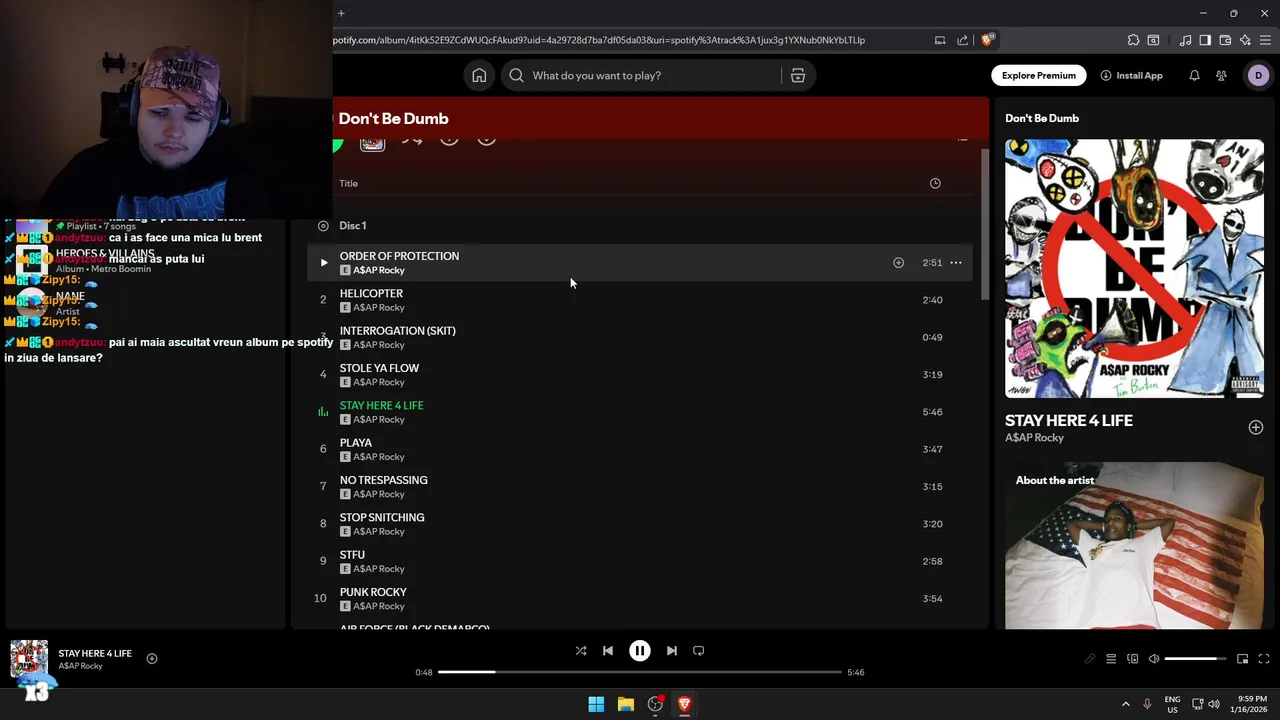Click the Explore Premium button
The image size is (1280, 720).
[x=1039, y=75]
